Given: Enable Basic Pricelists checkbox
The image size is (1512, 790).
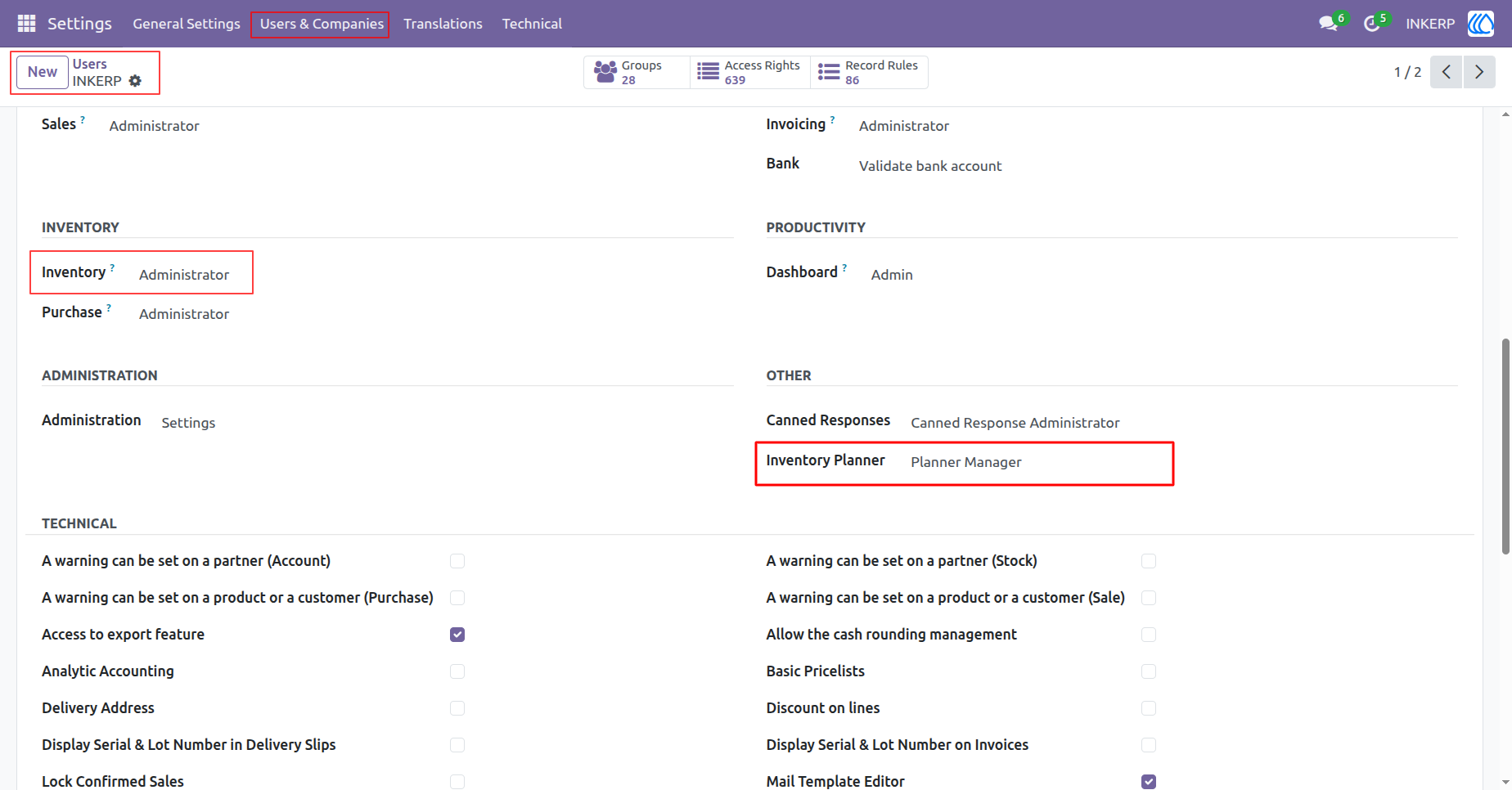Looking at the screenshot, I should pos(1149,671).
